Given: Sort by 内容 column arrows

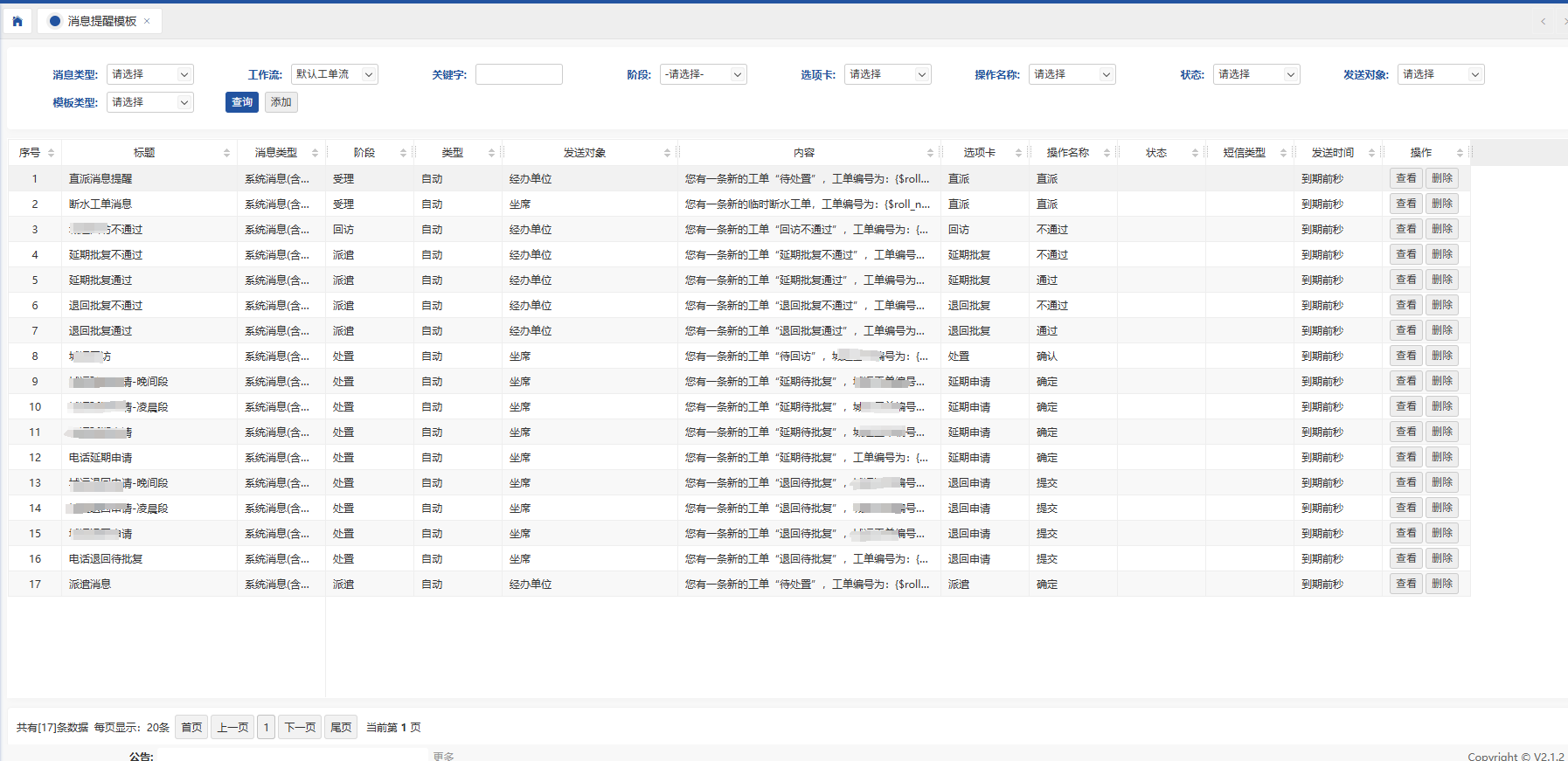Looking at the screenshot, I should (x=931, y=153).
